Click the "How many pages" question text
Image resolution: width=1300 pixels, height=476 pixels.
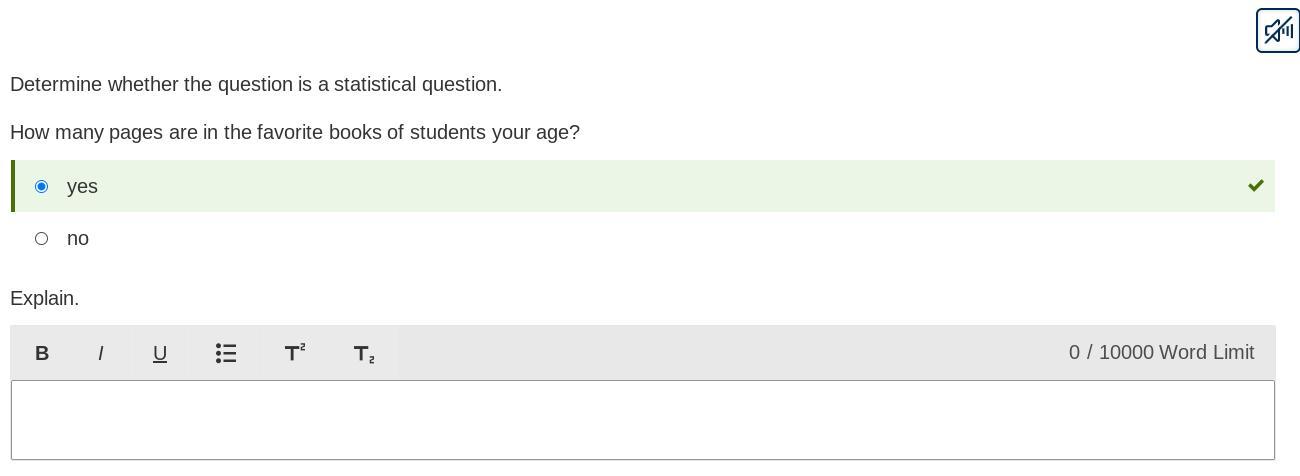point(295,132)
